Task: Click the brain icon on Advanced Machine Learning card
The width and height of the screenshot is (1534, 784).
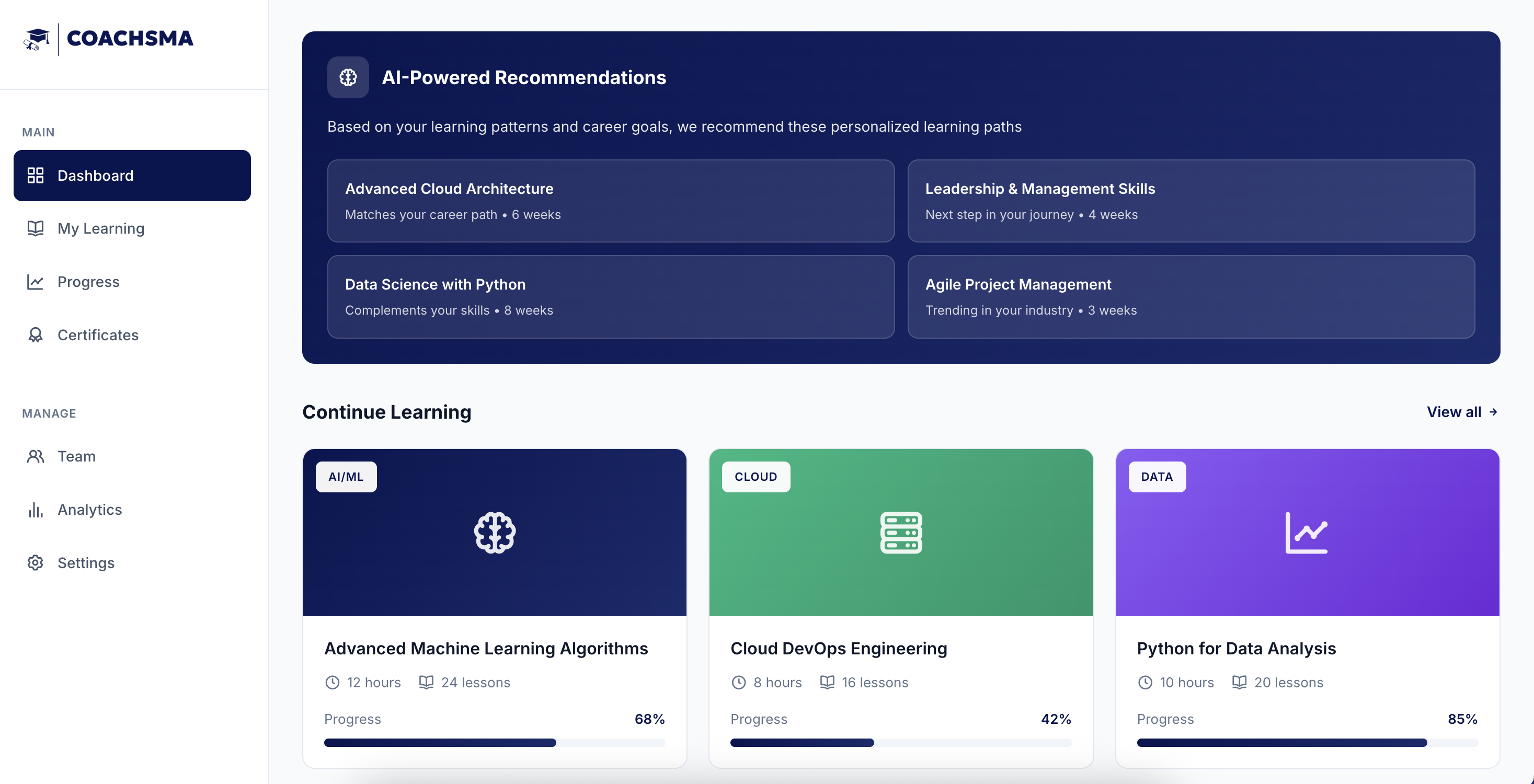Action: click(494, 533)
